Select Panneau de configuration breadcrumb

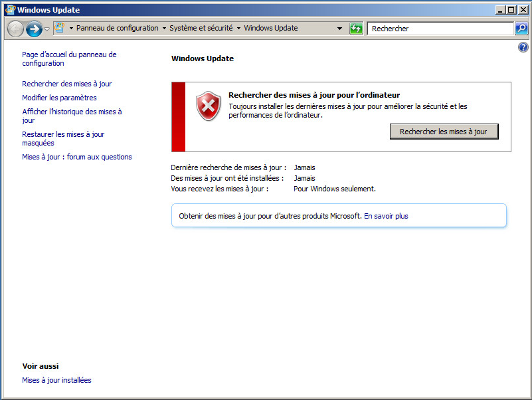[x=117, y=28]
